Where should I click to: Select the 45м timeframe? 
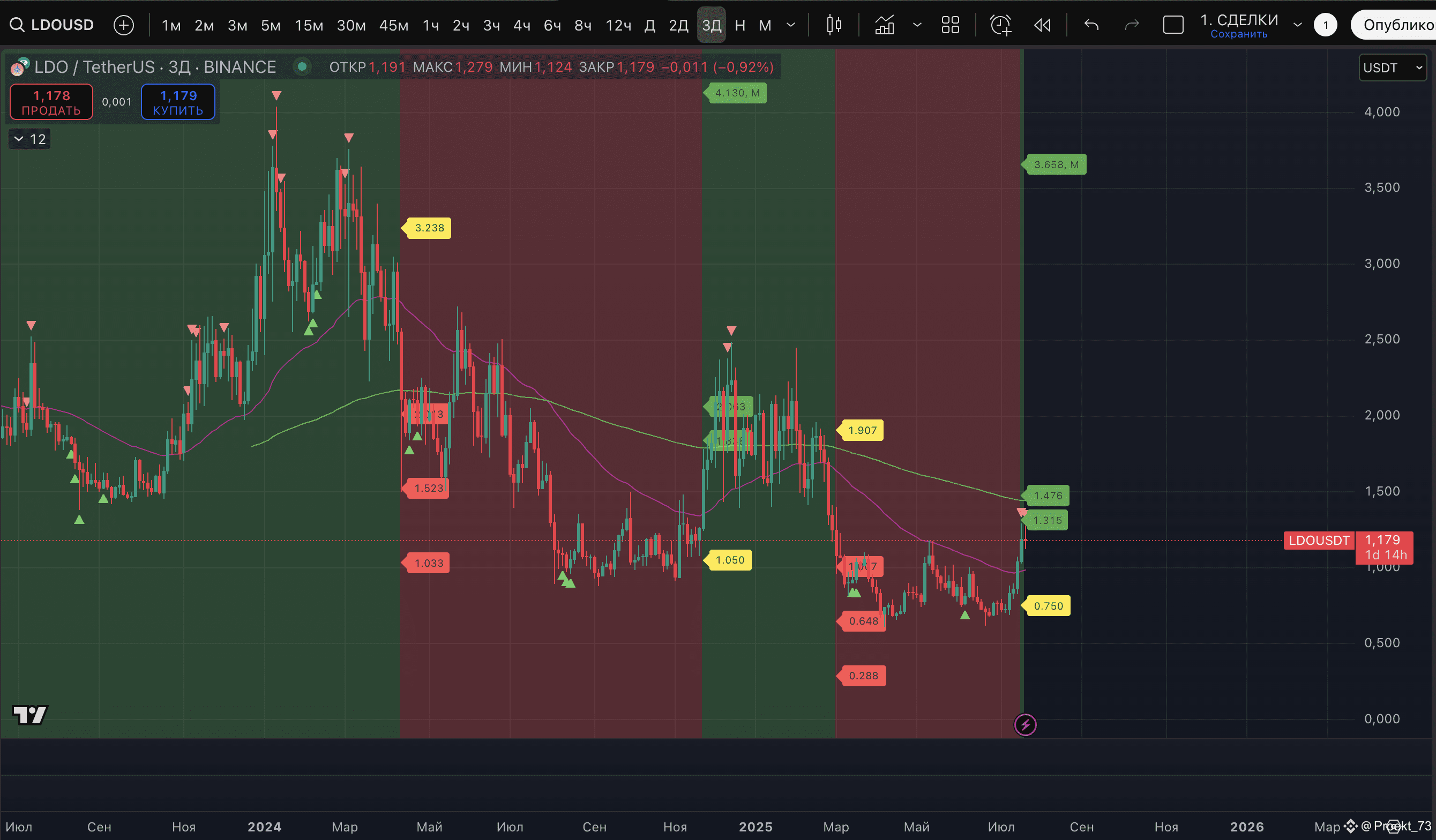tap(394, 26)
